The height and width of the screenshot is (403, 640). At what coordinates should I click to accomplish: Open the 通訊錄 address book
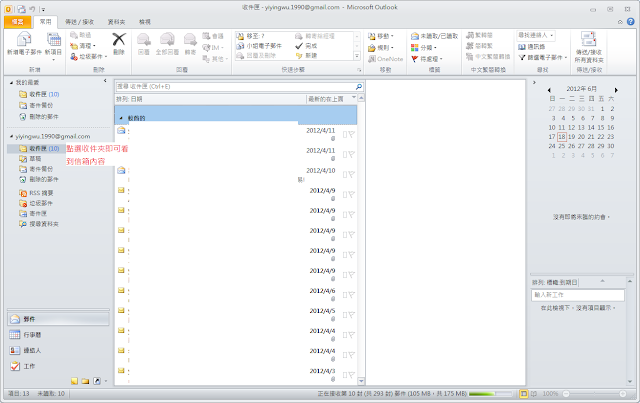(532, 47)
